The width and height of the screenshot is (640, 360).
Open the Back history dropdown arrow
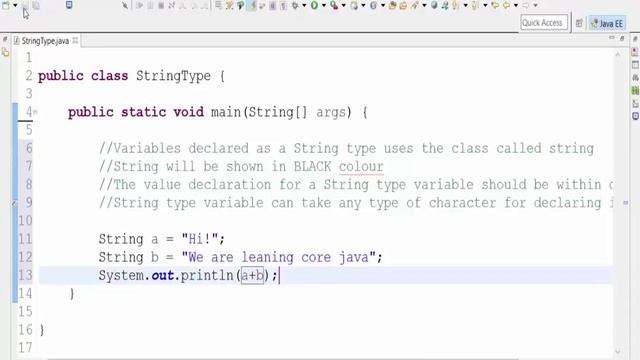(516, 5)
